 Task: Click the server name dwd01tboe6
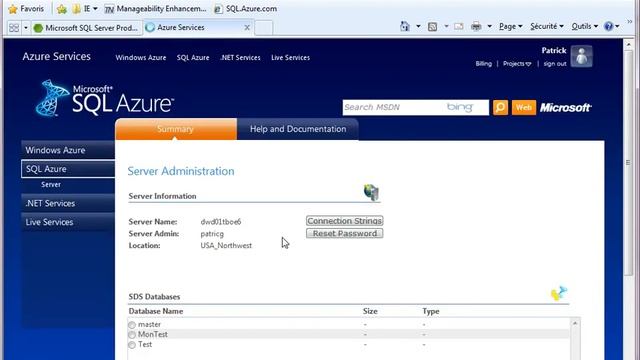pos(221,222)
